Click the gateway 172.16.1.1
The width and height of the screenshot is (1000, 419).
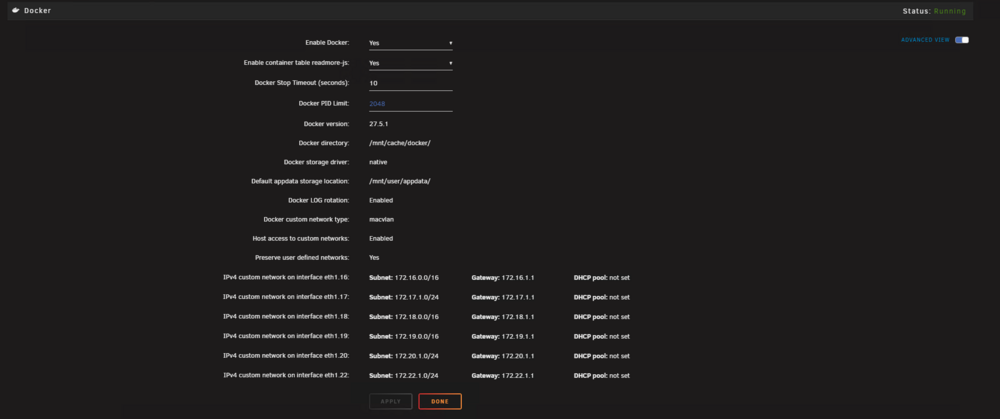[x=518, y=278]
